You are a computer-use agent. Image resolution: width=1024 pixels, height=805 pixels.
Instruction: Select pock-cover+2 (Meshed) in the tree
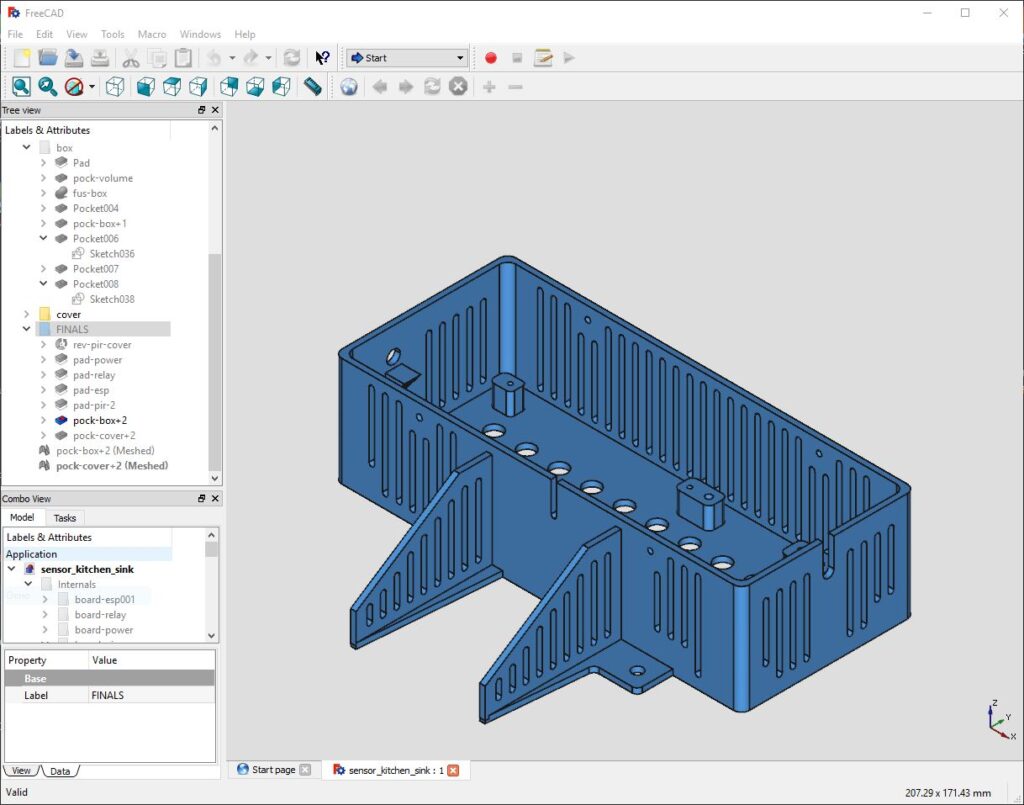[112, 466]
